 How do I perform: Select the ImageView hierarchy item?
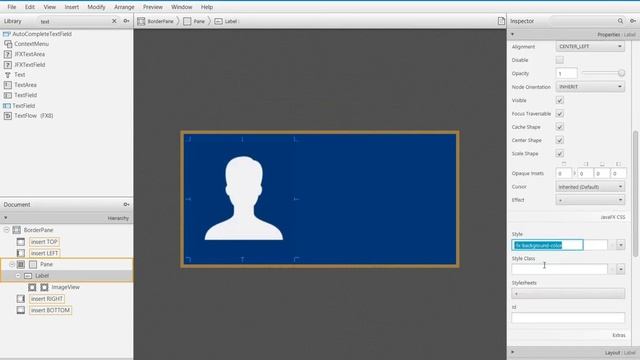65,287
